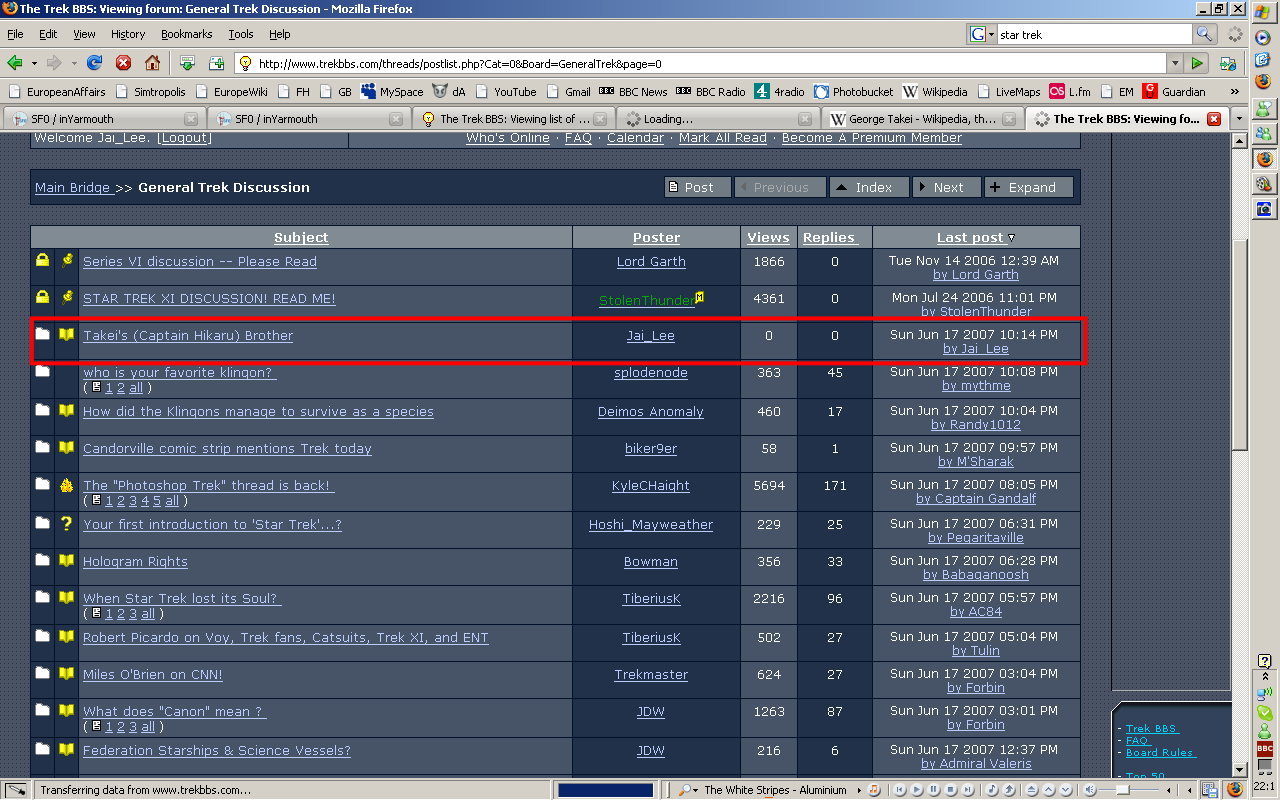Open the MySpace bookmark
This screenshot has width=1280, height=800.
[x=393, y=91]
